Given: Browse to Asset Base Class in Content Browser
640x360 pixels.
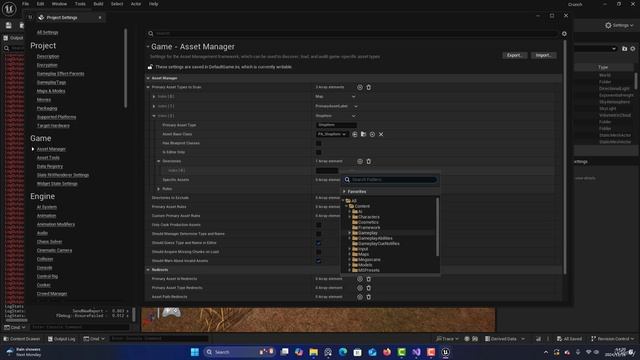Looking at the screenshot, I should (363, 134).
